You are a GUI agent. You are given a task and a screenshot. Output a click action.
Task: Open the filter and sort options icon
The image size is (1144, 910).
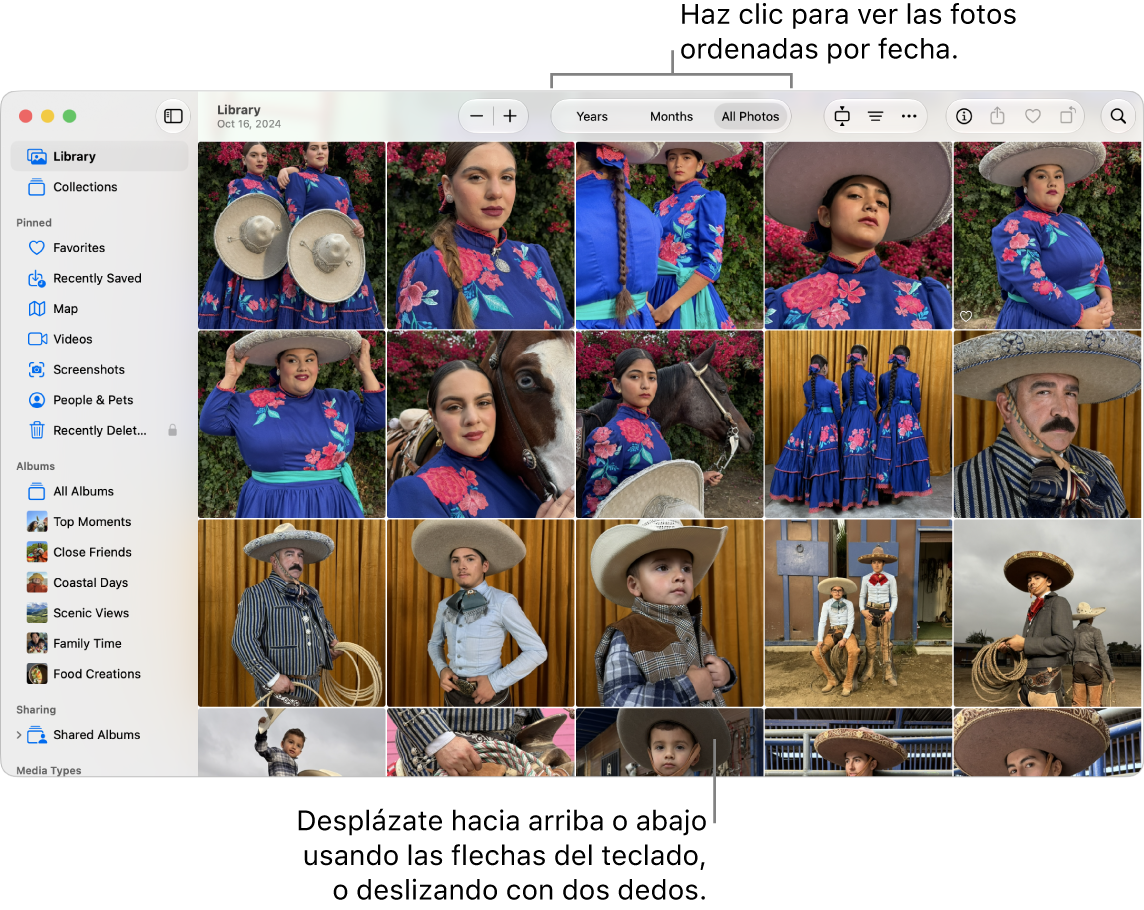(876, 116)
